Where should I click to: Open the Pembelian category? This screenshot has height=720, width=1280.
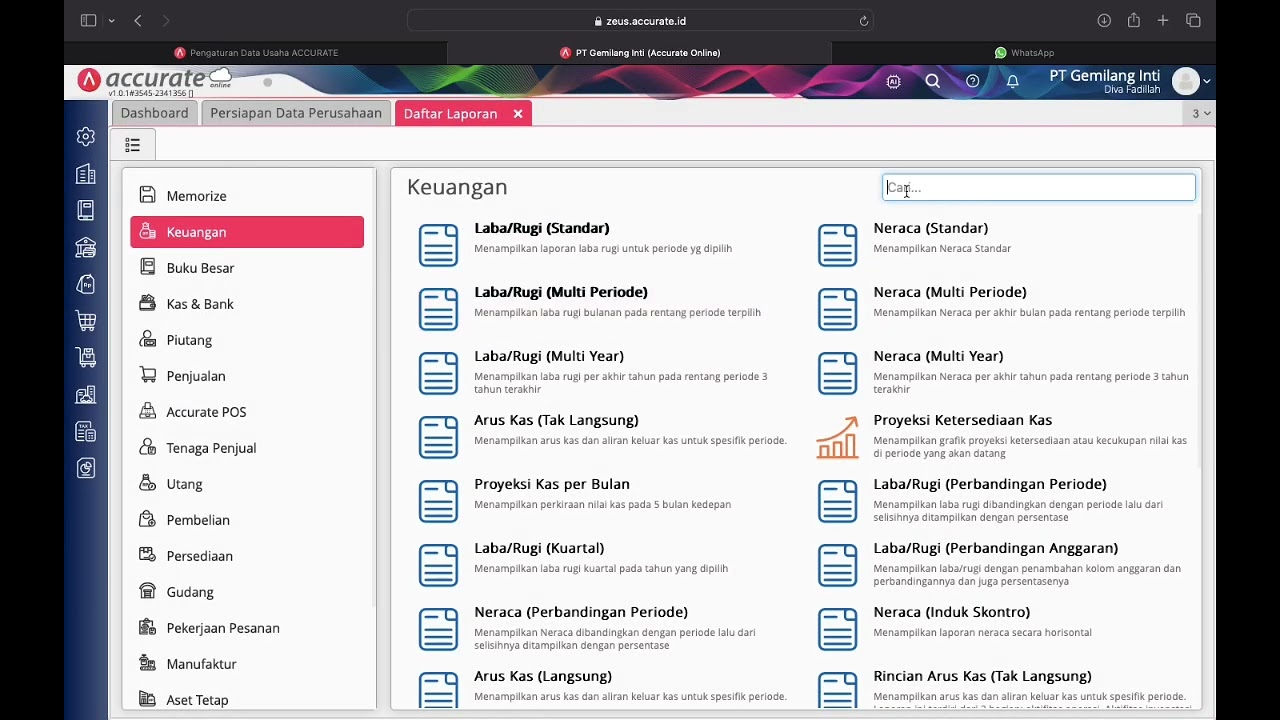(x=247, y=520)
